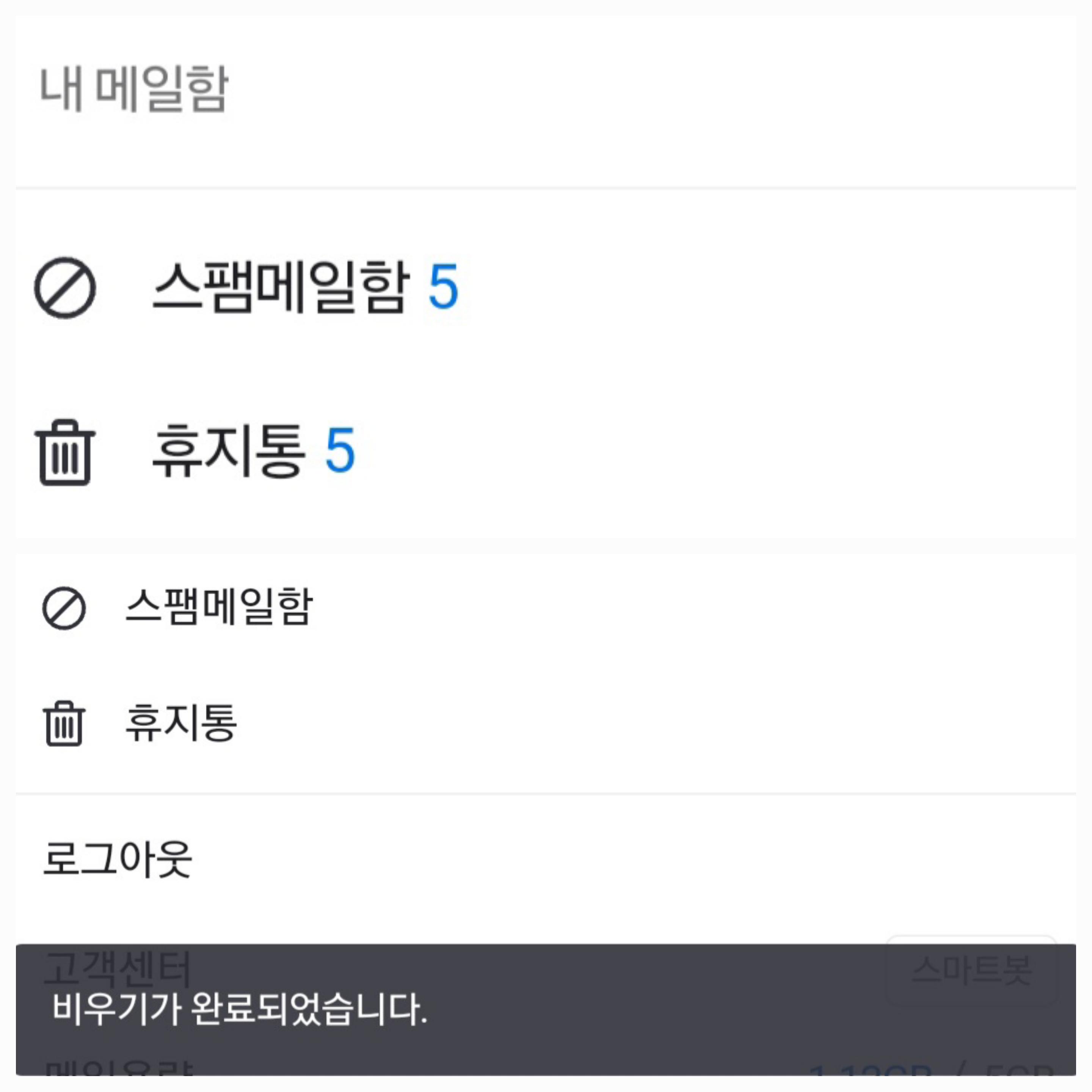This screenshot has height=1092, width=1092.
Task: Open the large 휴지통 folder label
Action: 229,451
